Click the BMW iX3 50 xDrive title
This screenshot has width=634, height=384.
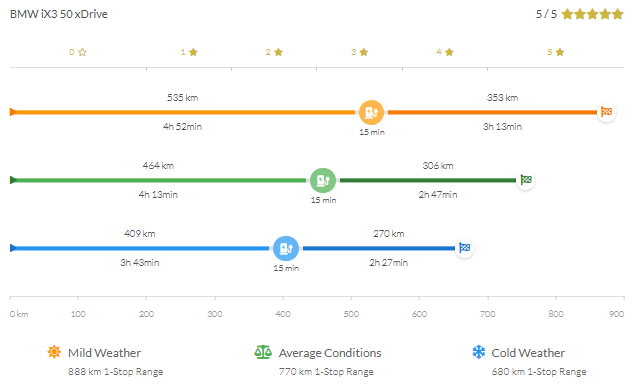pos(59,14)
